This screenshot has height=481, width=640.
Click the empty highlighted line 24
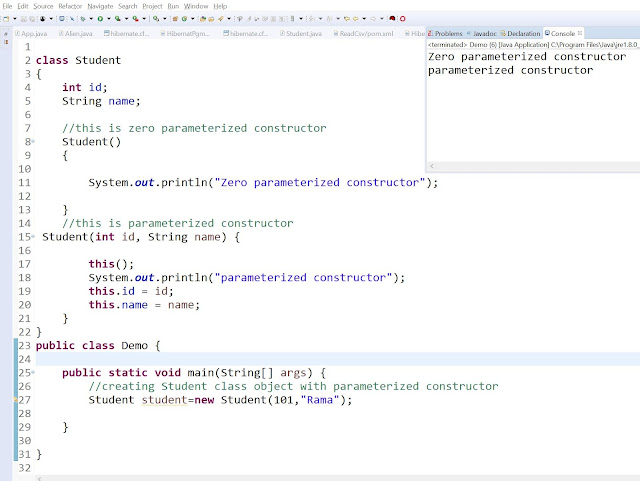(338, 359)
